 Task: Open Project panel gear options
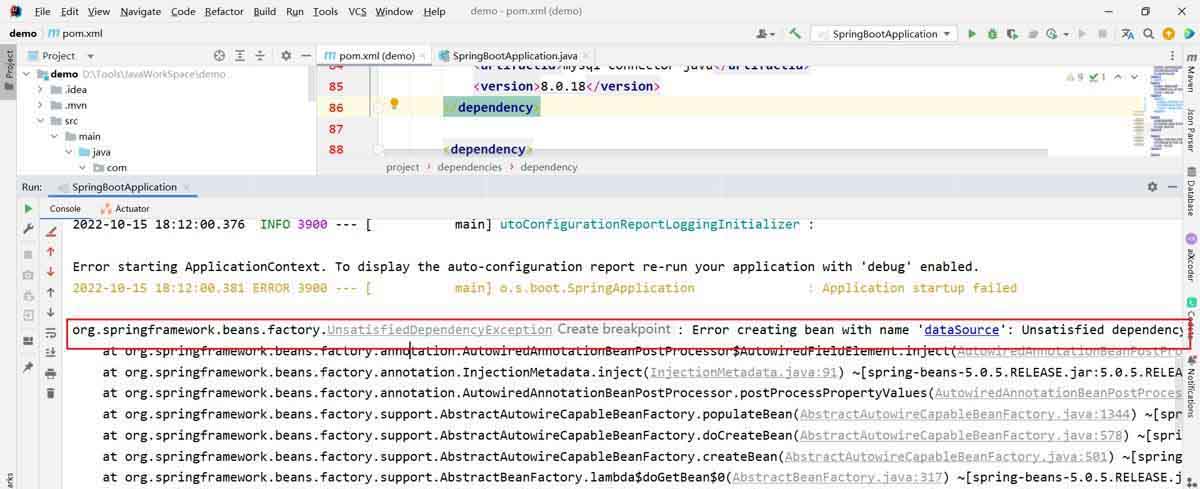pos(286,56)
